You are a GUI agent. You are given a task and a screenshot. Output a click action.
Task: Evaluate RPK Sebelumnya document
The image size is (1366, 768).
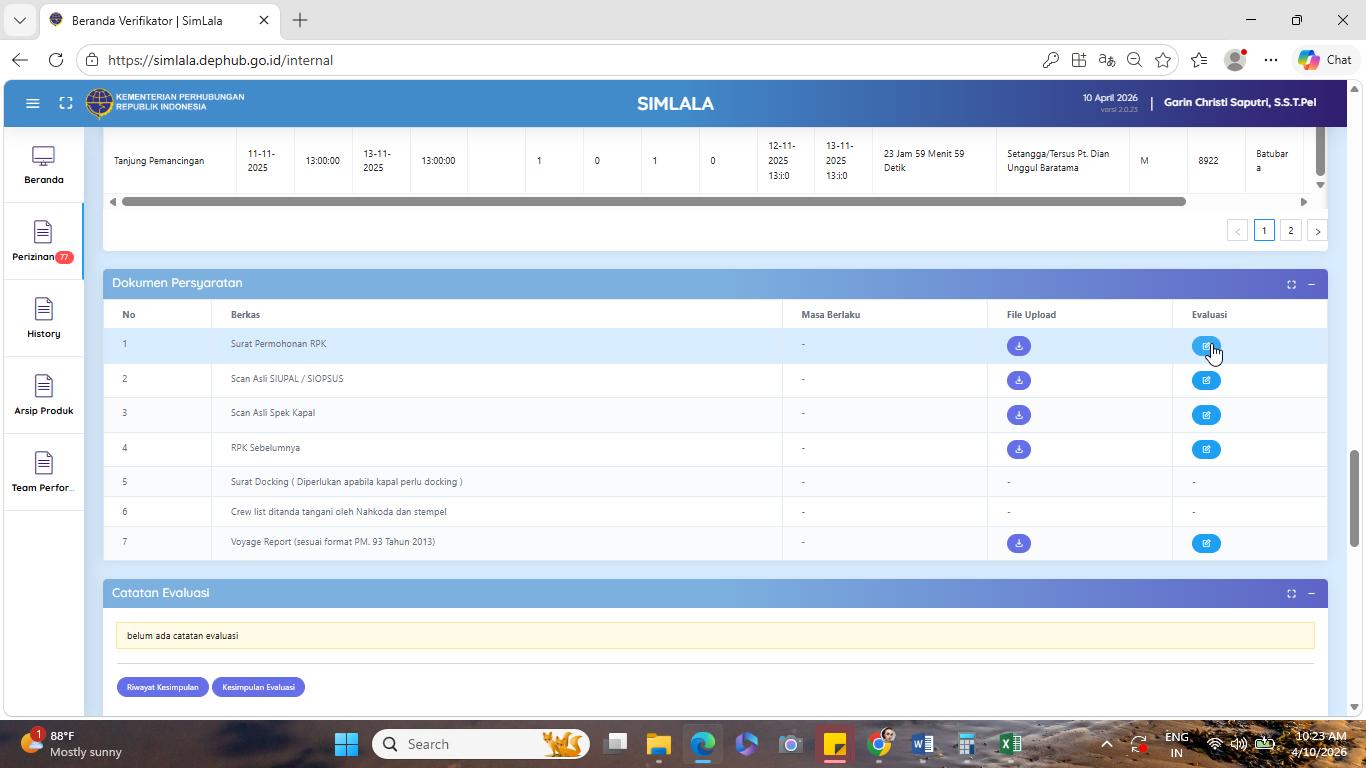1206,449
